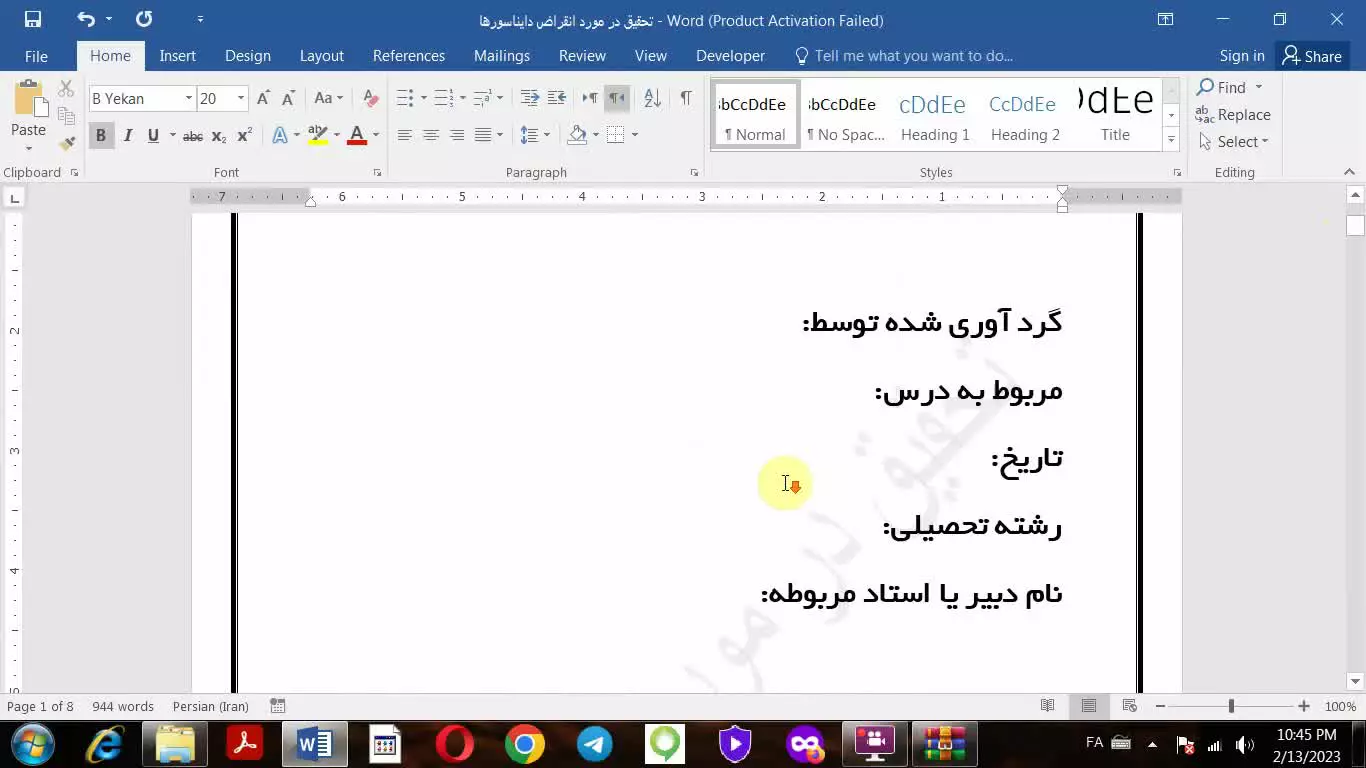
Task: Click the Save icon in the title bar
Action: [32, 19]
